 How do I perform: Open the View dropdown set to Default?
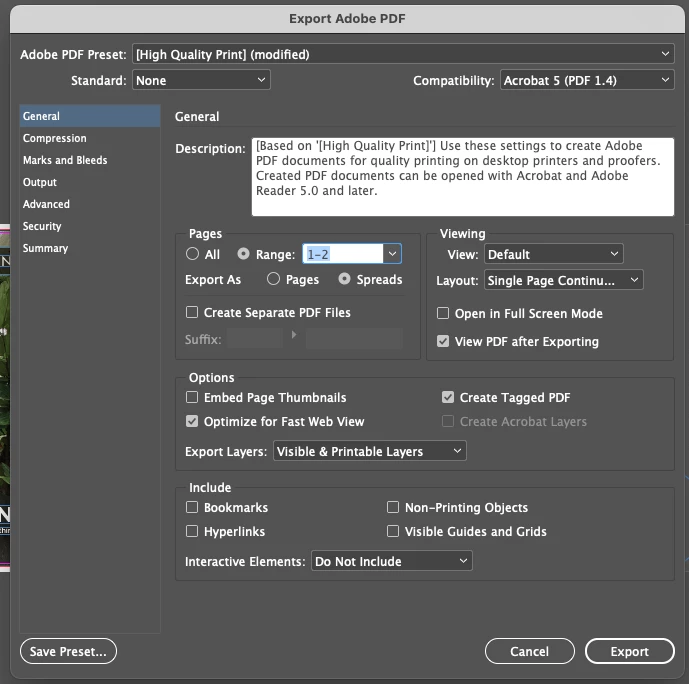click(x=554, y=254)
